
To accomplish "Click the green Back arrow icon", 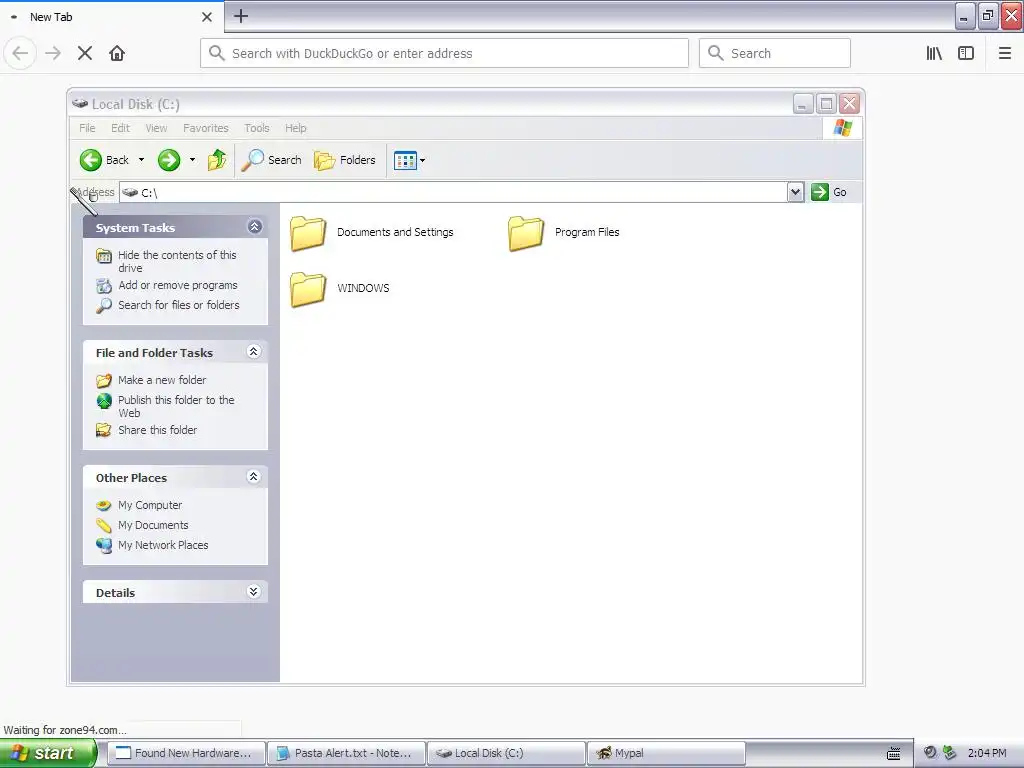I will tap(91, 160).
